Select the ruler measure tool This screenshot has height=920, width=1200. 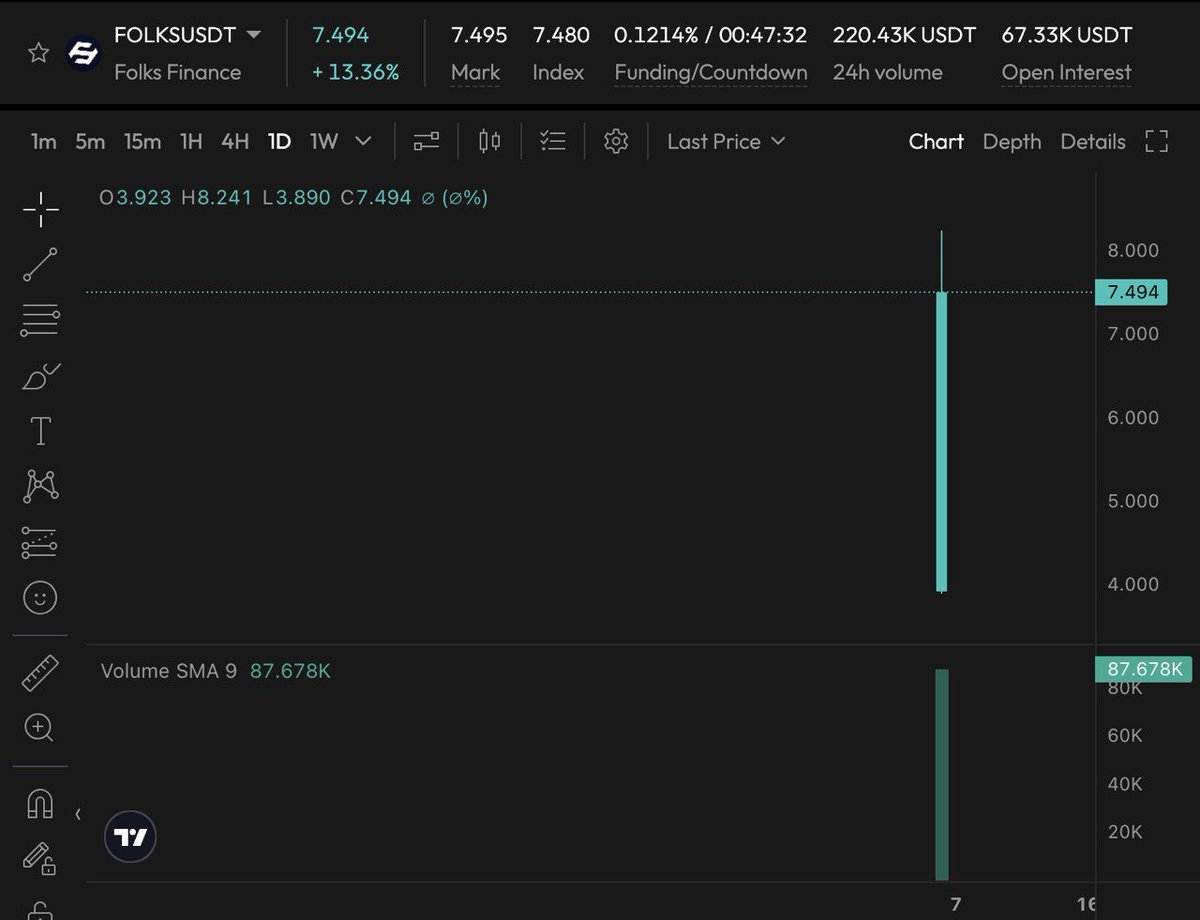(40, 673)
